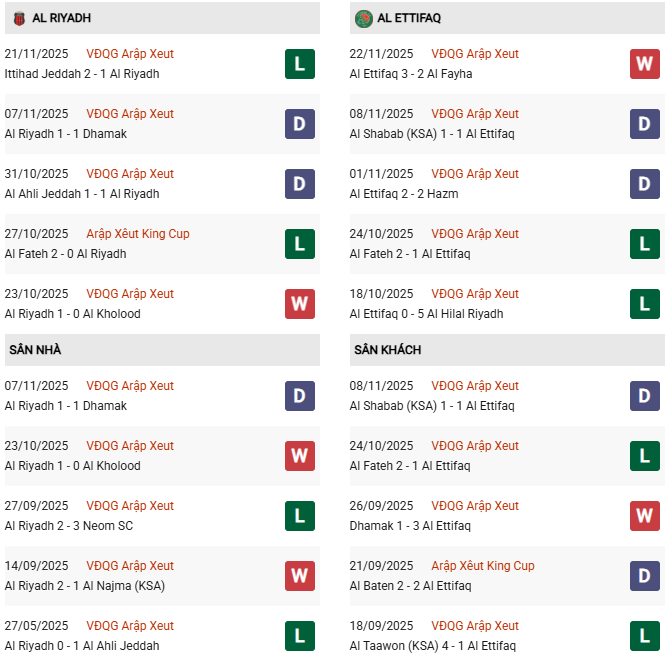
Task: Open VĐQG Arập Xeut link dated 21/11/2025
Action: pyautogui.click(x=130, y=54)
